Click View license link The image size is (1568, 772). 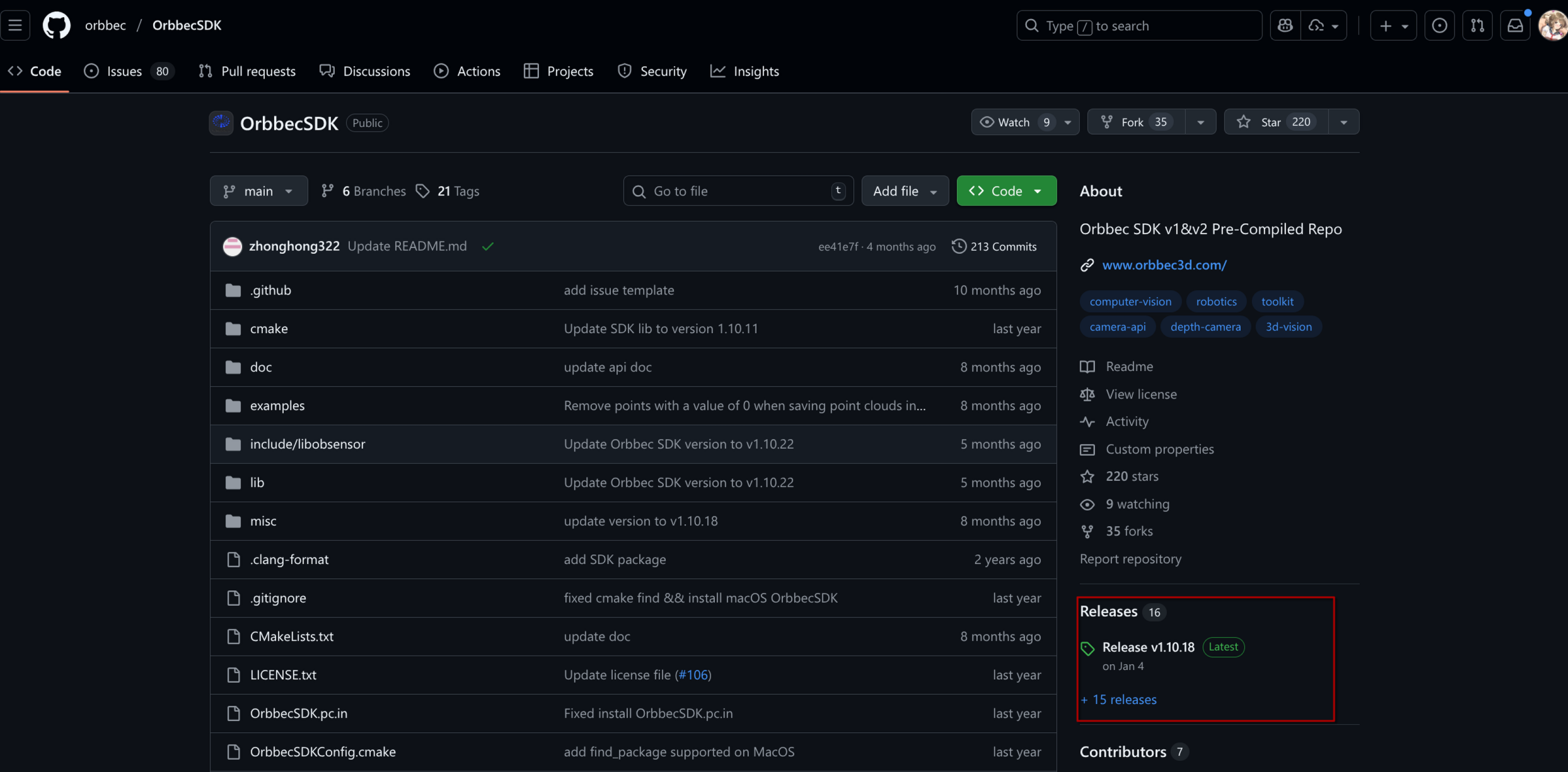(1141, 394)
